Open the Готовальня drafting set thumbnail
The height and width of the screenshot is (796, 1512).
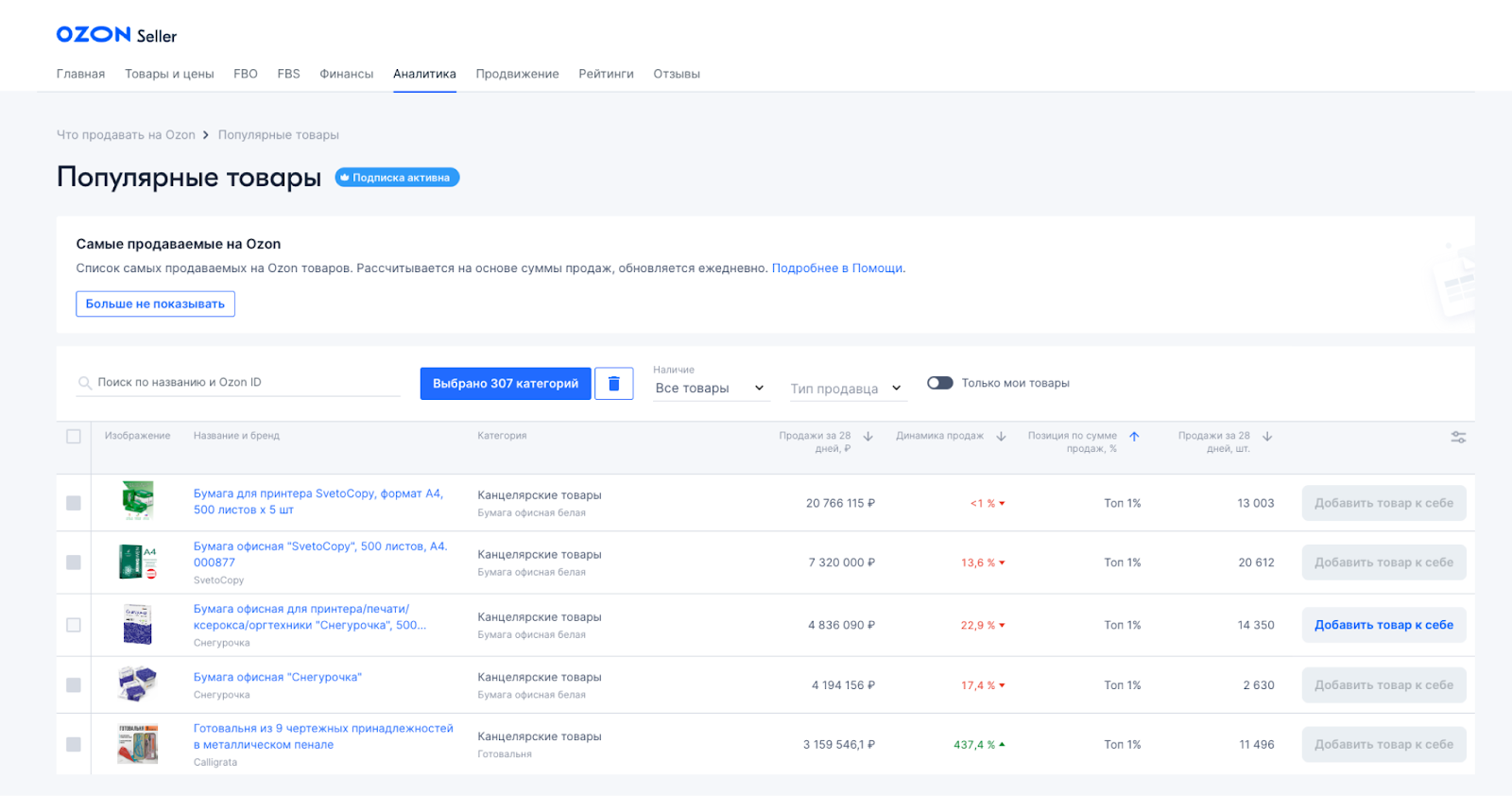coord(138,744)
